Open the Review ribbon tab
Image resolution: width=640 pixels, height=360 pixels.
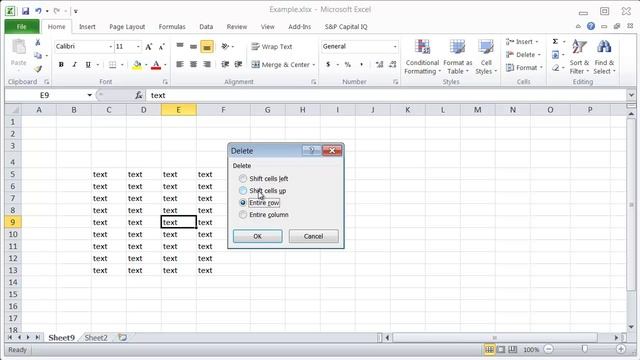click(237, 27)
